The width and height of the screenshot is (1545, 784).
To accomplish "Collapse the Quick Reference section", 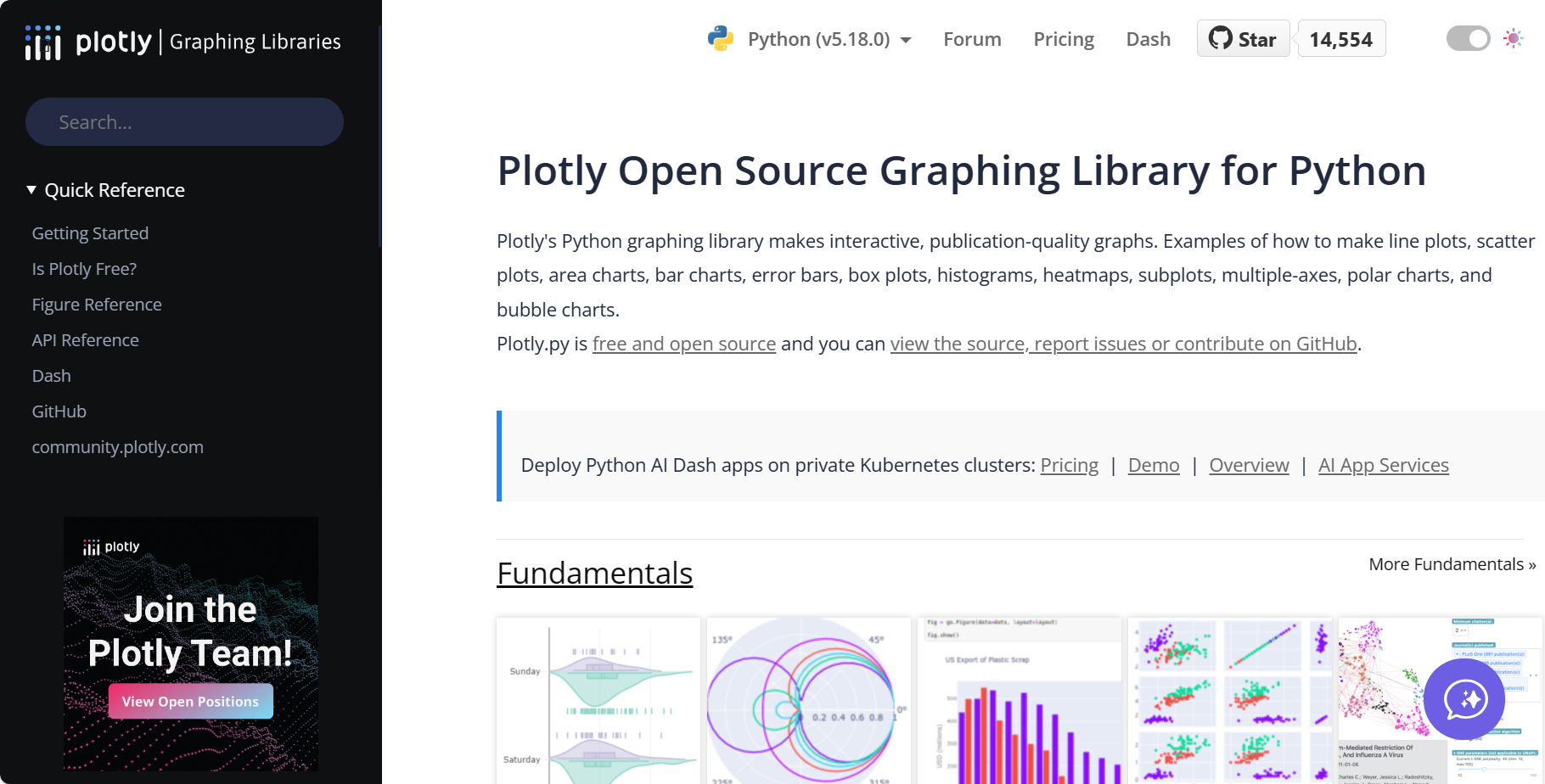I will pos(106,190).
